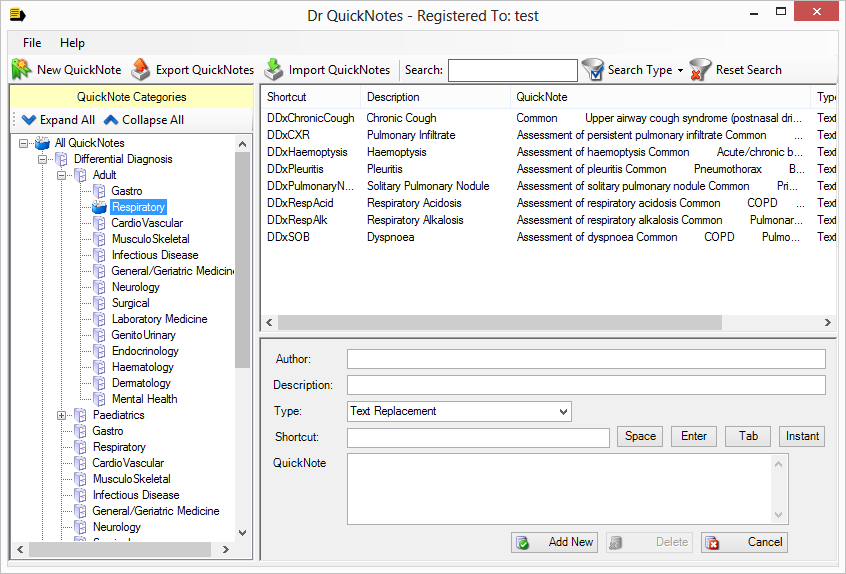Click the GenitoUrinary category icon
Viewport: 846px width, 574px height.
tap(99, 335)
